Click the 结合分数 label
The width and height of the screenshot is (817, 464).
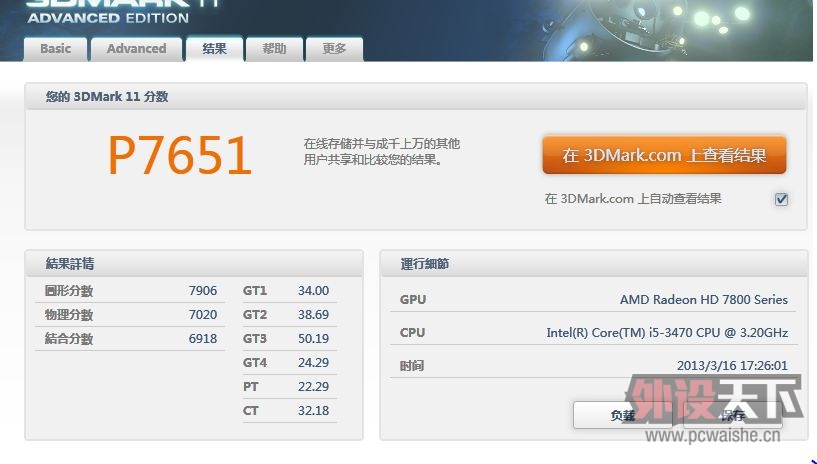coord(69,338)
